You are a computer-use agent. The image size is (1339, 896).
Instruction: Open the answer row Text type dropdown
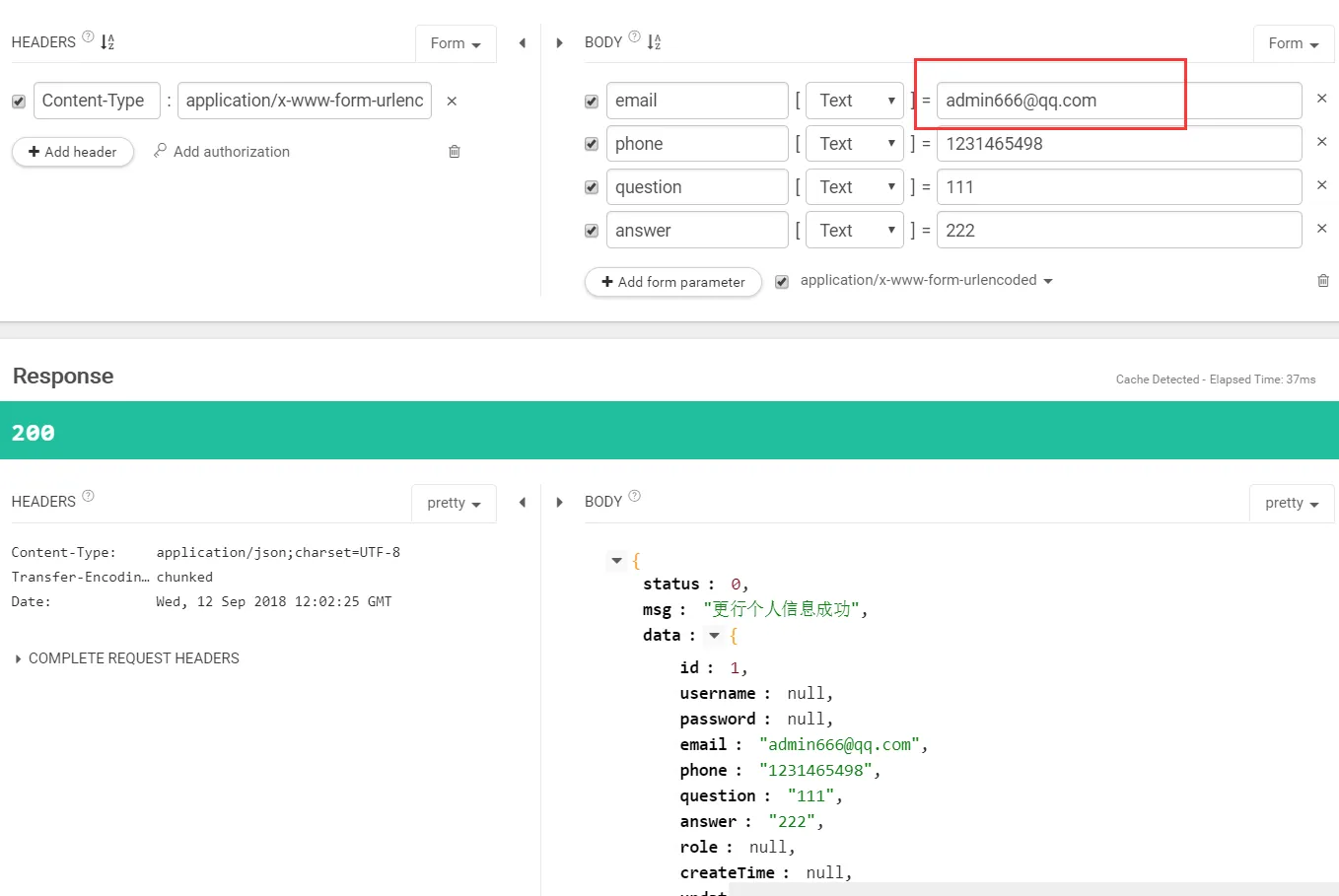[855, 231]
